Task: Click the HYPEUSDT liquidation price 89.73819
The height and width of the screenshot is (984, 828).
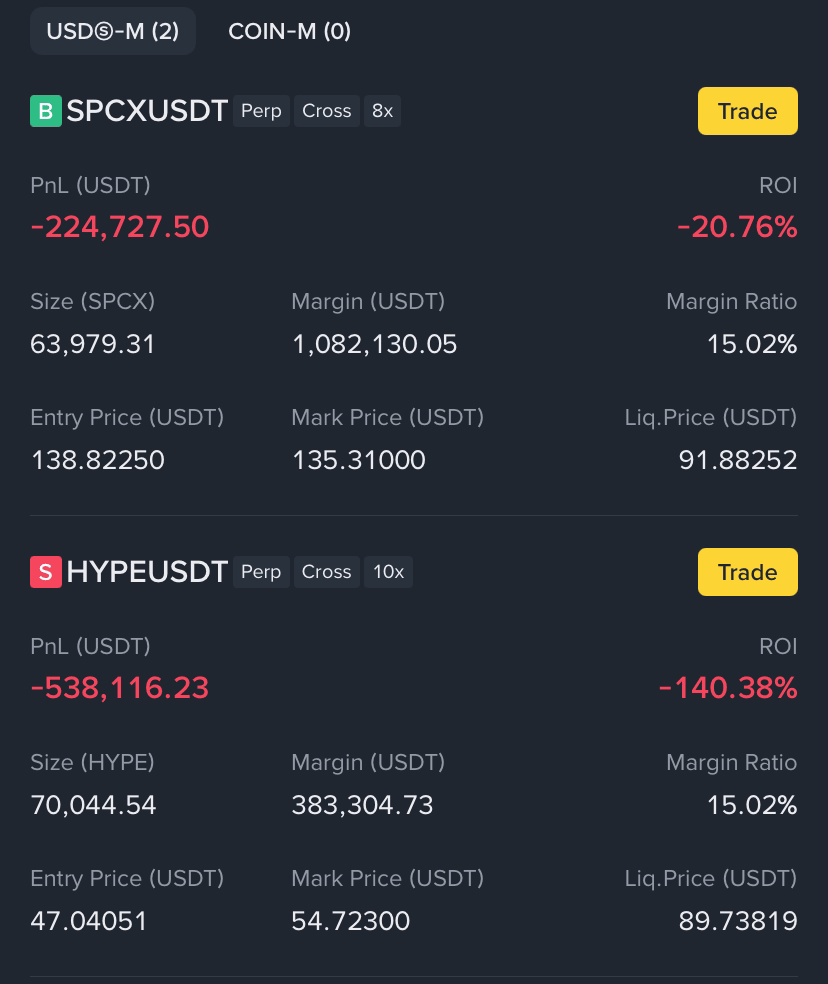Action: point(738,921)
